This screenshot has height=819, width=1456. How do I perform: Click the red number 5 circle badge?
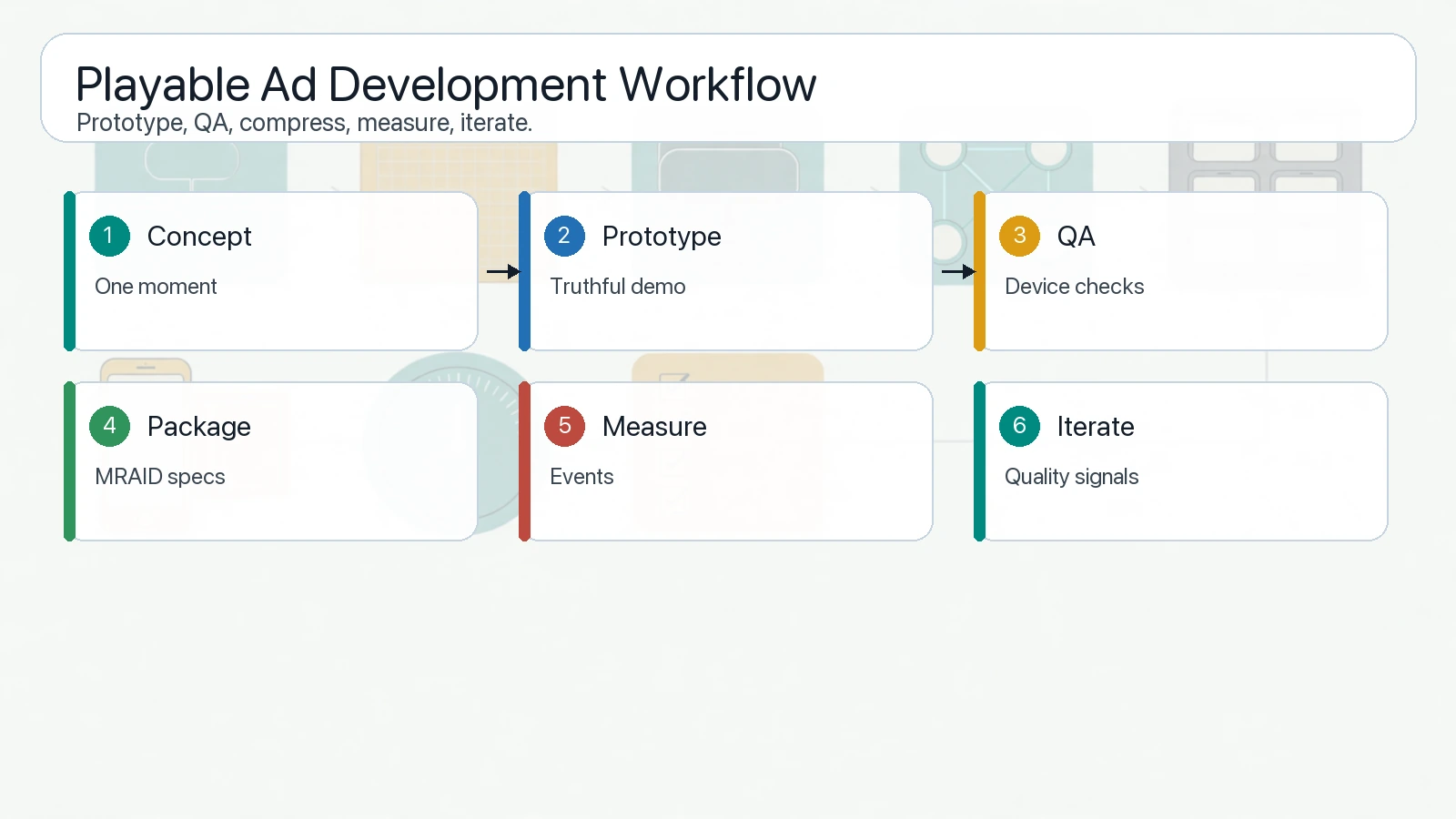pos(564,427)
